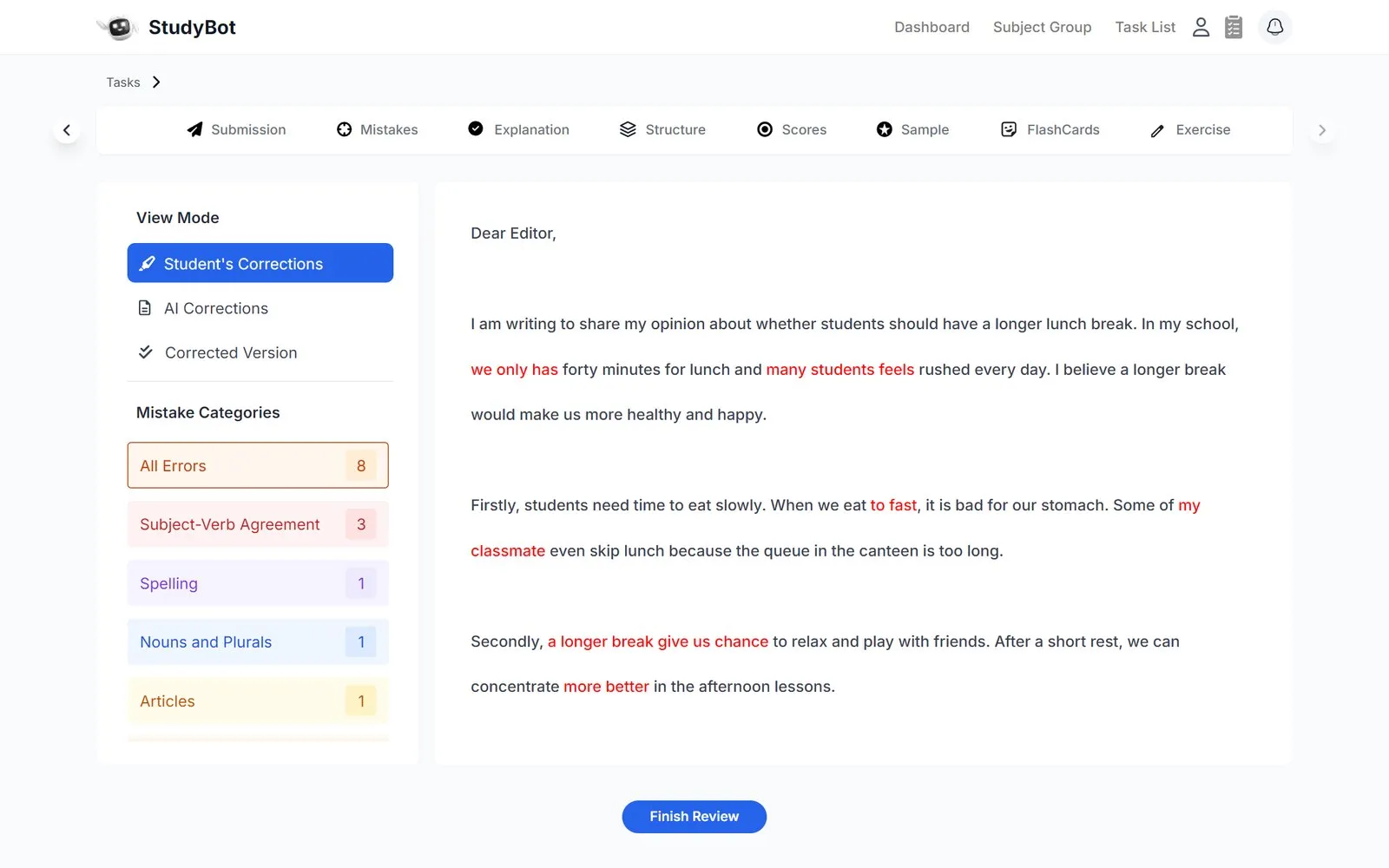Viewport: 1389px width, 868px height.
Task: Click the StudyBot robot logo icon
Action: 117,28
